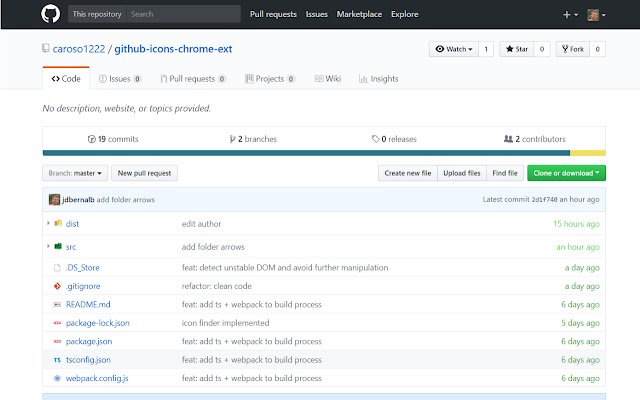Open the jdbernalb author link
Screen dimensions: 640x400
point(78,200)
